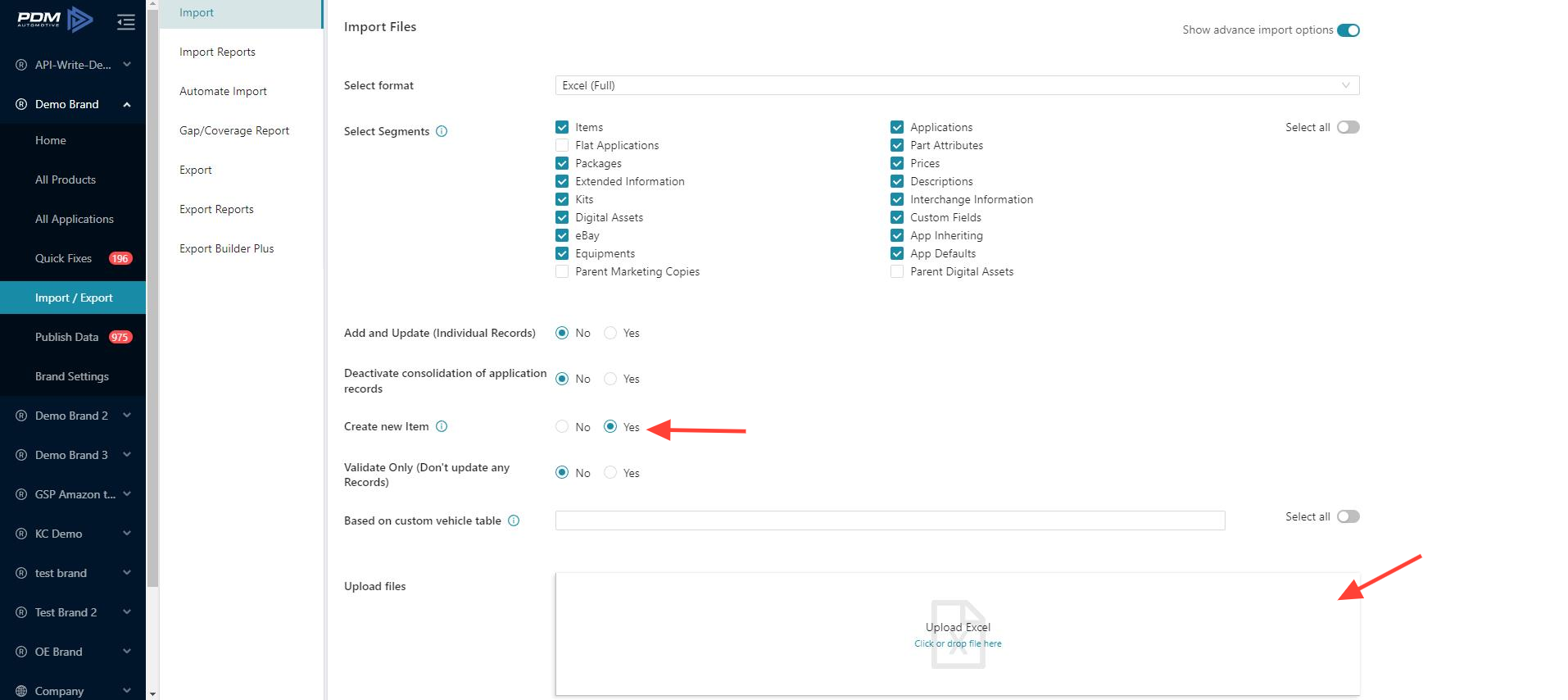Check the Parent Digital Assets checkbox
Viewport: 1568px width, 700px height.
897,271
